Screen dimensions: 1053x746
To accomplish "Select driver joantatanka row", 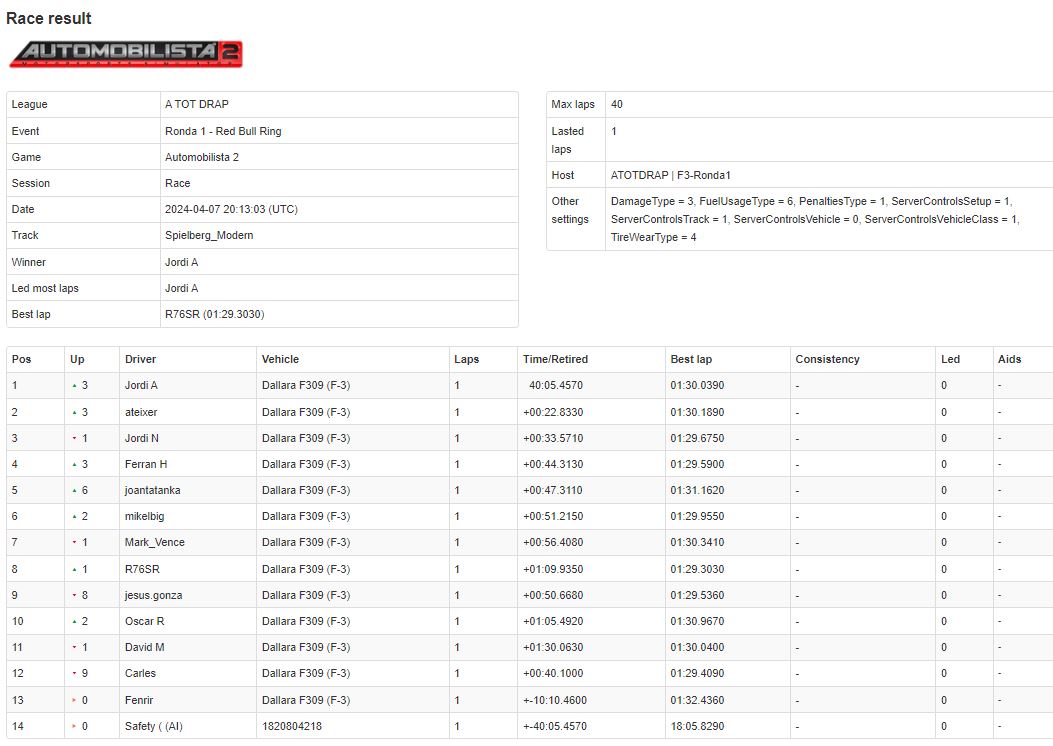I will point(529,490).
